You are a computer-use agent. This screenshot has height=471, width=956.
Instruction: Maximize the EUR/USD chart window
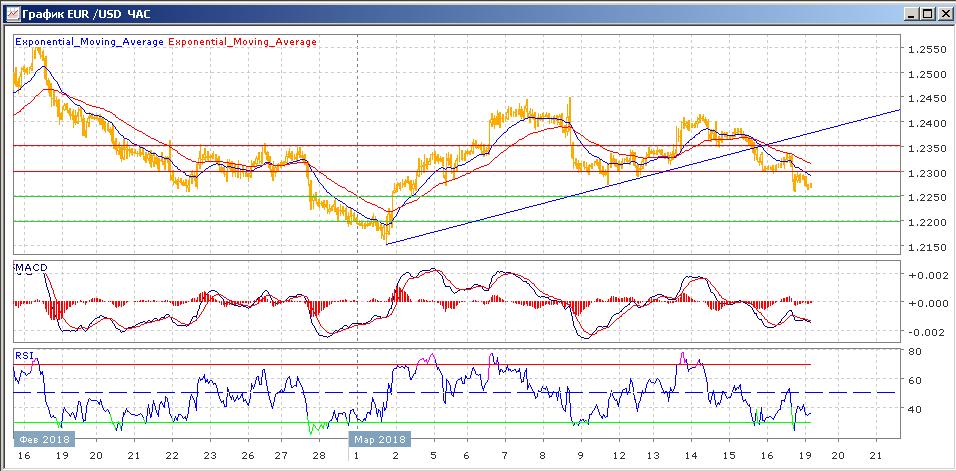click(x=926, y=13)
